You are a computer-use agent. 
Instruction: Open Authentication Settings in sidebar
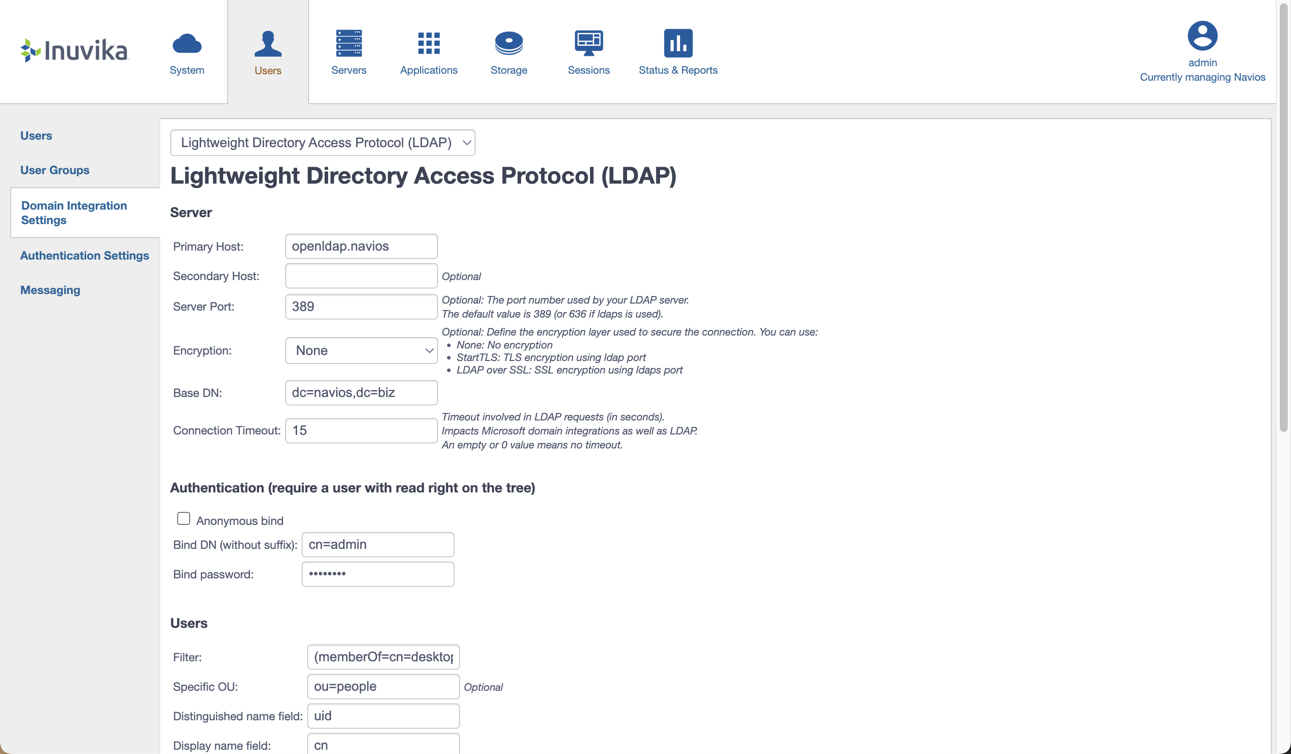(84, 256)
